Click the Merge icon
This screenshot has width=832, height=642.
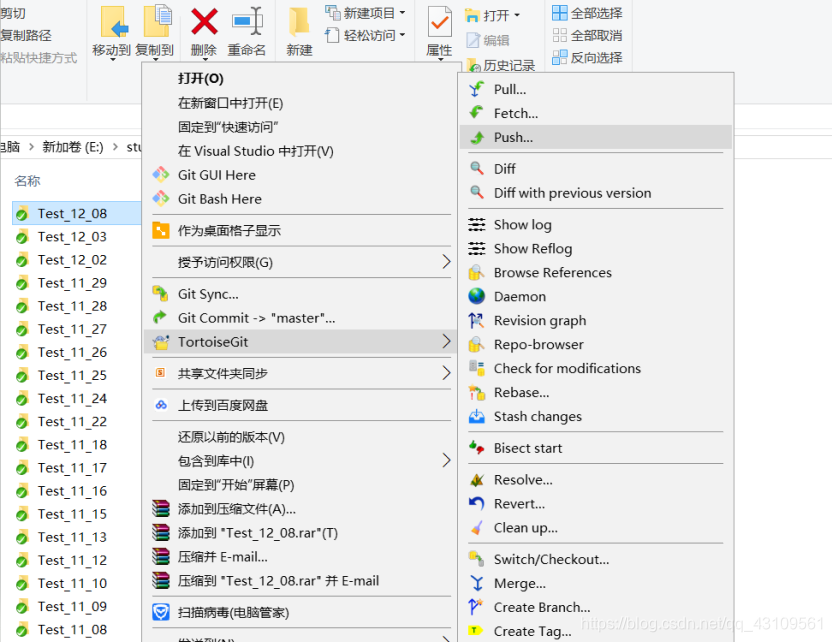476,583
